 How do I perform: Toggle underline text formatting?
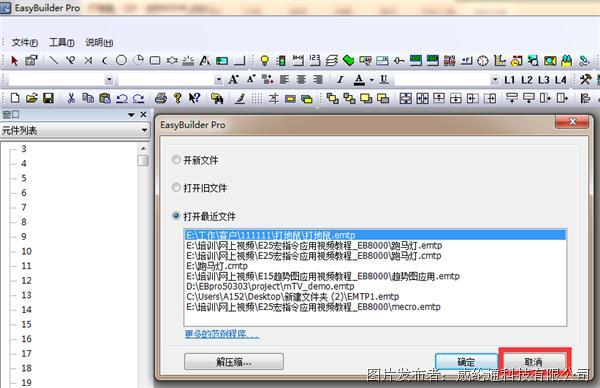pos(384,80)
